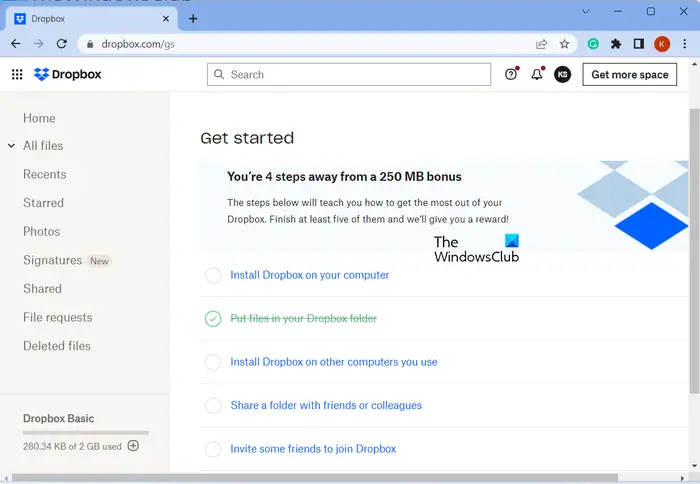Open Signatures in the sidebar
This screenshot has height=484, width=700.
click(x=53, y=260)
